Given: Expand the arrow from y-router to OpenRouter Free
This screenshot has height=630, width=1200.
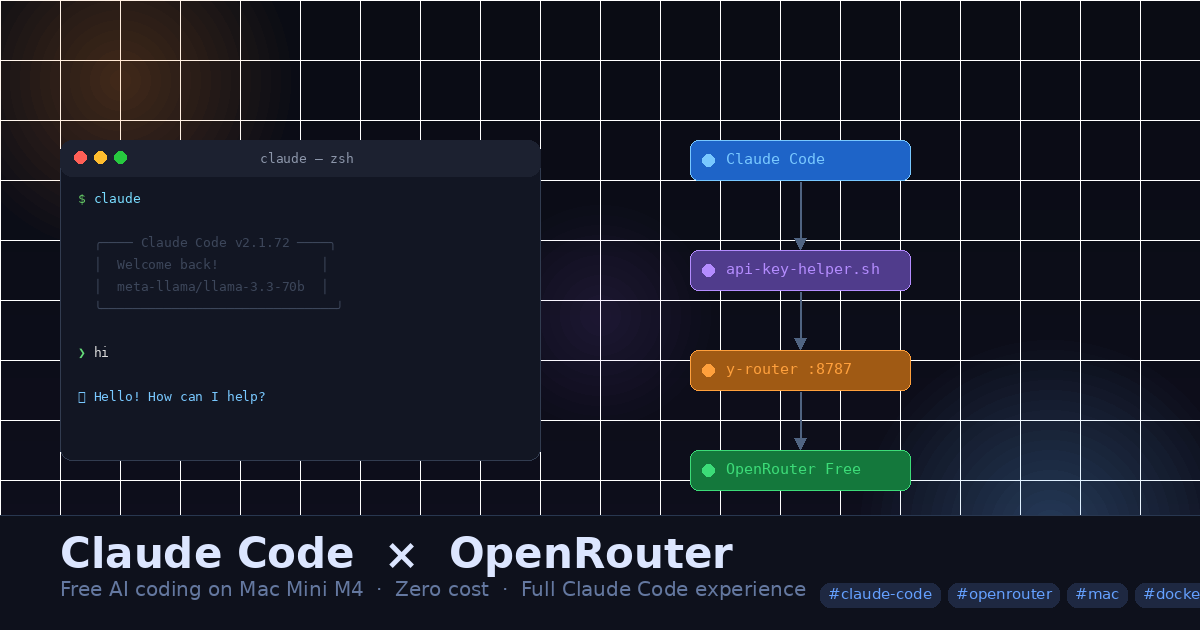Looking at the screenshot, I should coord(800,420).
